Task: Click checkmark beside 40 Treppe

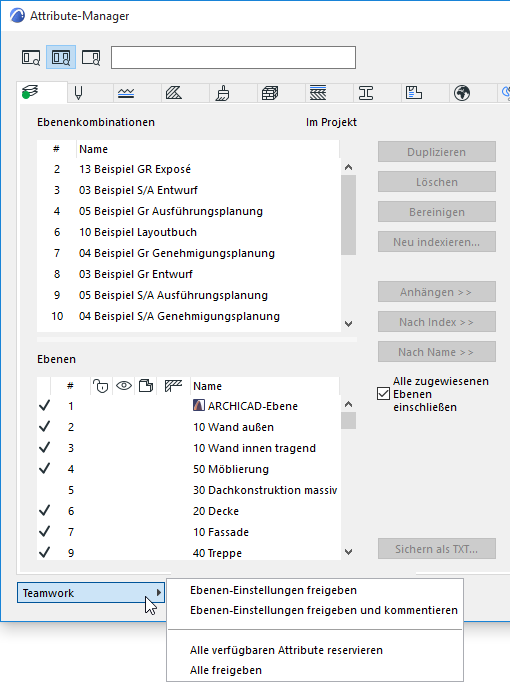Action: (x=44, y=552)
